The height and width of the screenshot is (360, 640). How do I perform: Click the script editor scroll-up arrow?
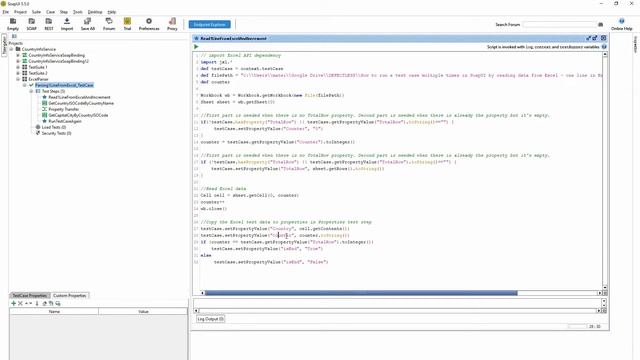[x=604, y=54]
